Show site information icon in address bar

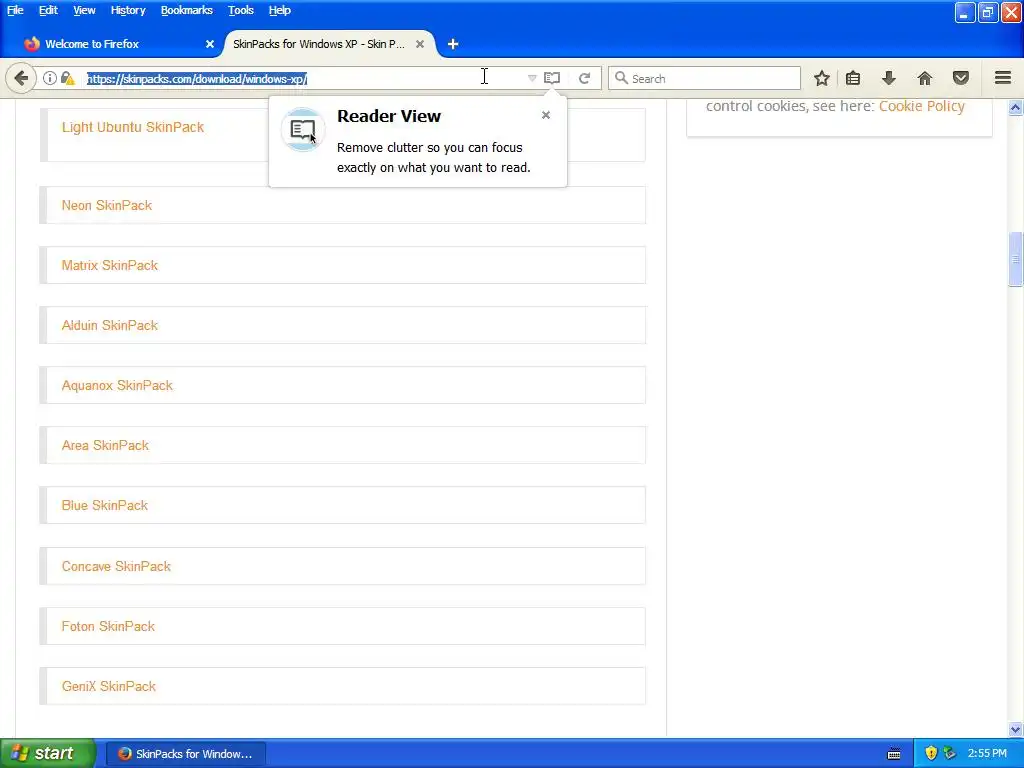click(x=50, y=78)
